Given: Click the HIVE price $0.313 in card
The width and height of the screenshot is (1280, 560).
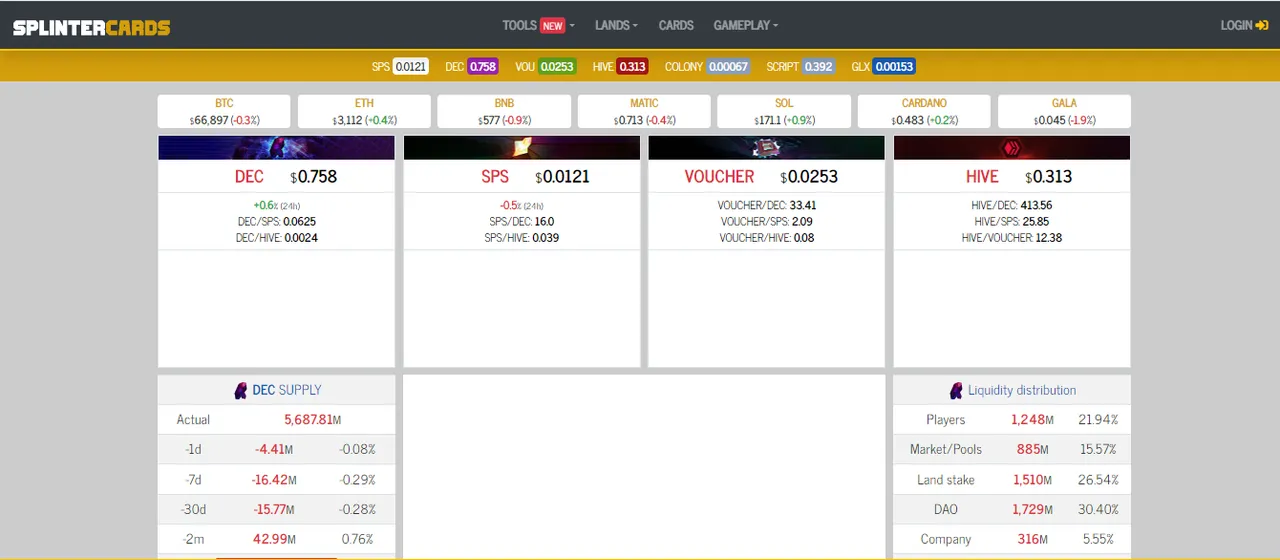Looking at the screenshot, I should [x=1049, y=177].
